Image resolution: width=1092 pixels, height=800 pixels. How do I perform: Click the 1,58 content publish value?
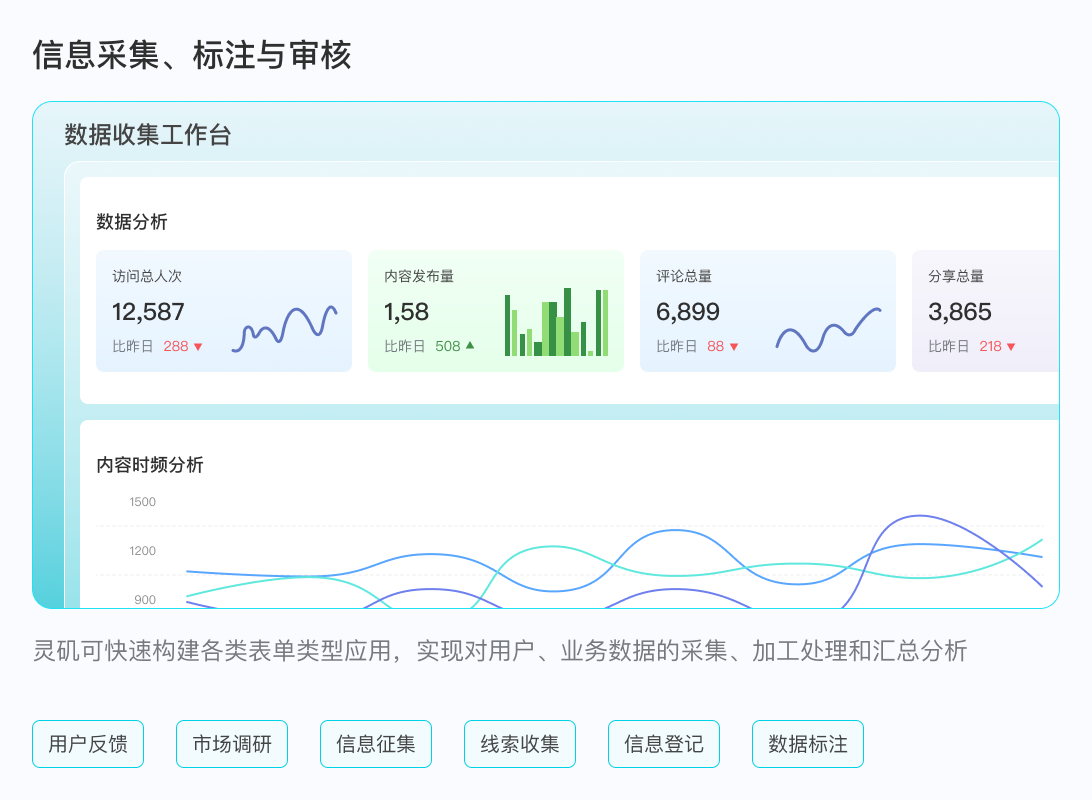tap(407, 312)
